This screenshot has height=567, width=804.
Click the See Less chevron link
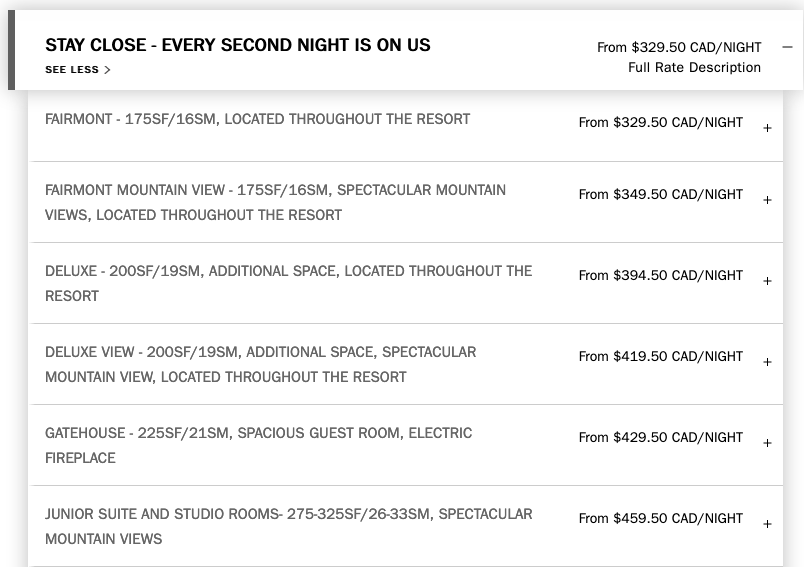coord(78,70)
